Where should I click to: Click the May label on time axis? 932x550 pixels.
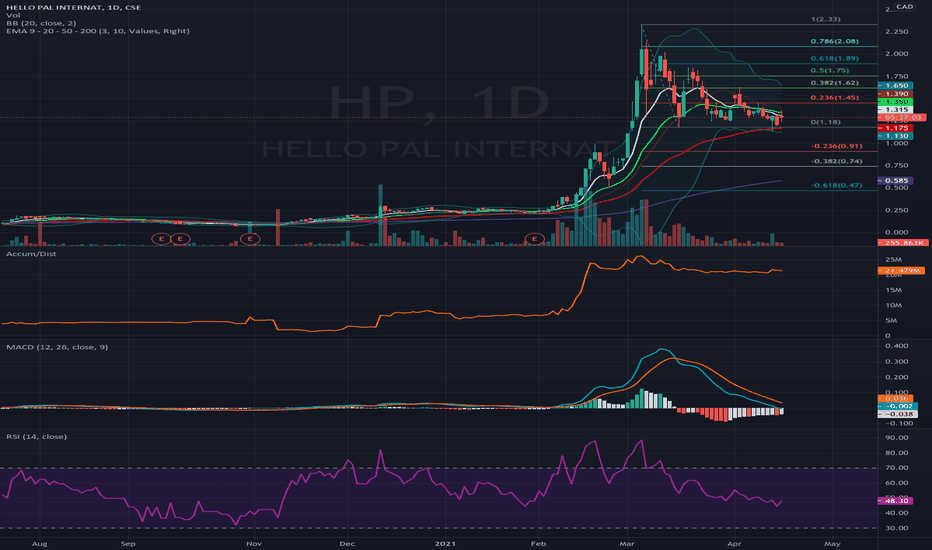(832, 543)
